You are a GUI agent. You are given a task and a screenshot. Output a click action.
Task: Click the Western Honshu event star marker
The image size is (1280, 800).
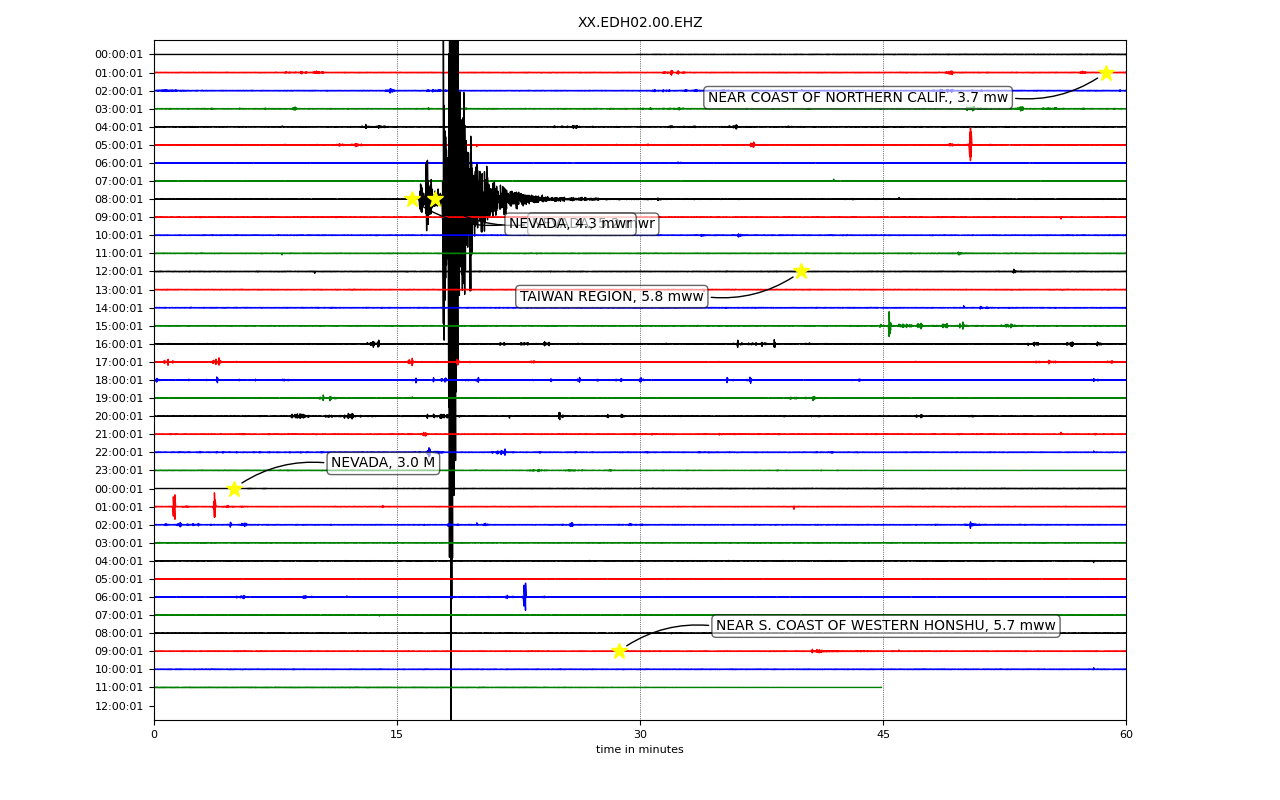tap(619, 651)
